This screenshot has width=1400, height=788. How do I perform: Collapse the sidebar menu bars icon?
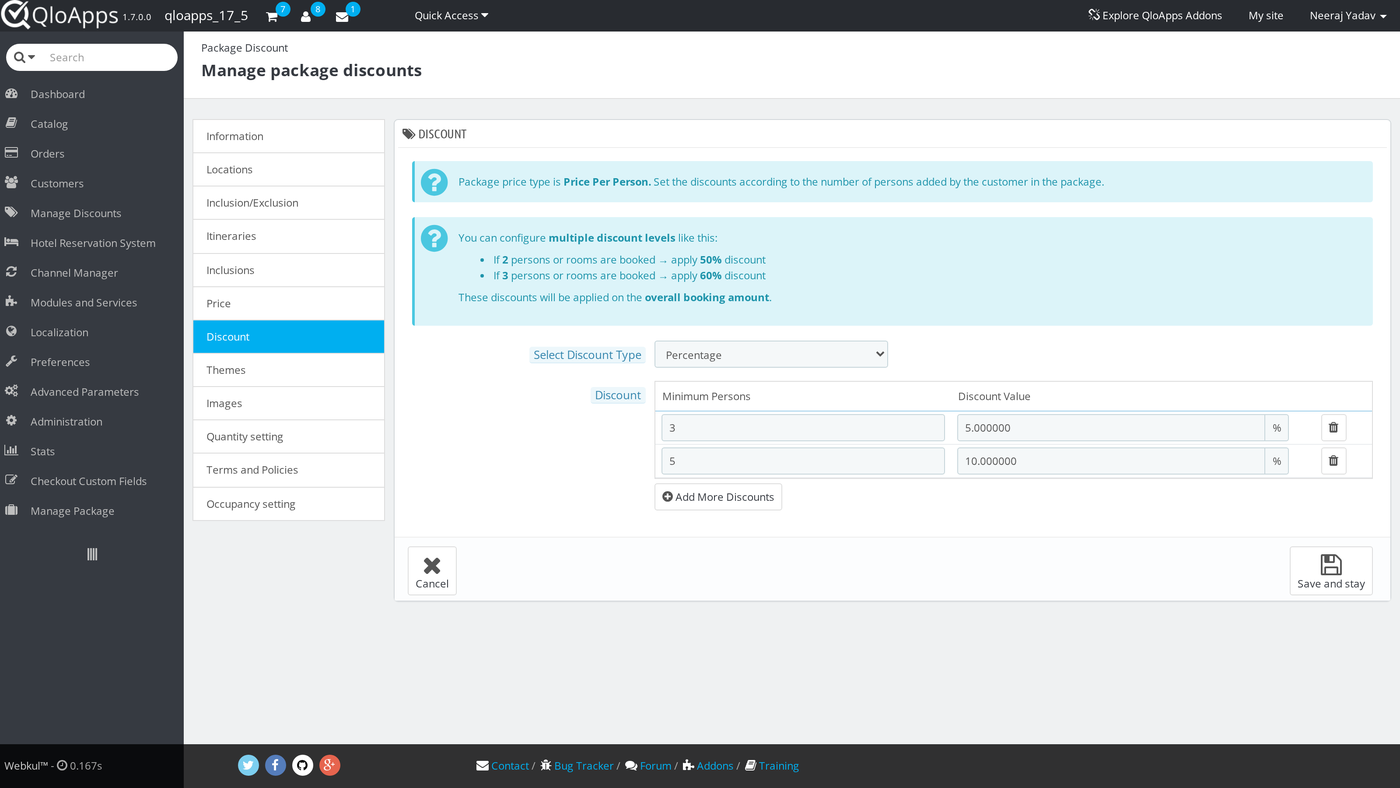click(92, 554)
